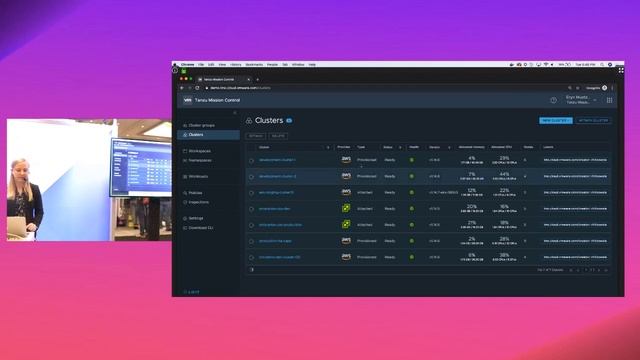Click the AWS provider icon in the 2% memory row

click(x=346, y=241)
